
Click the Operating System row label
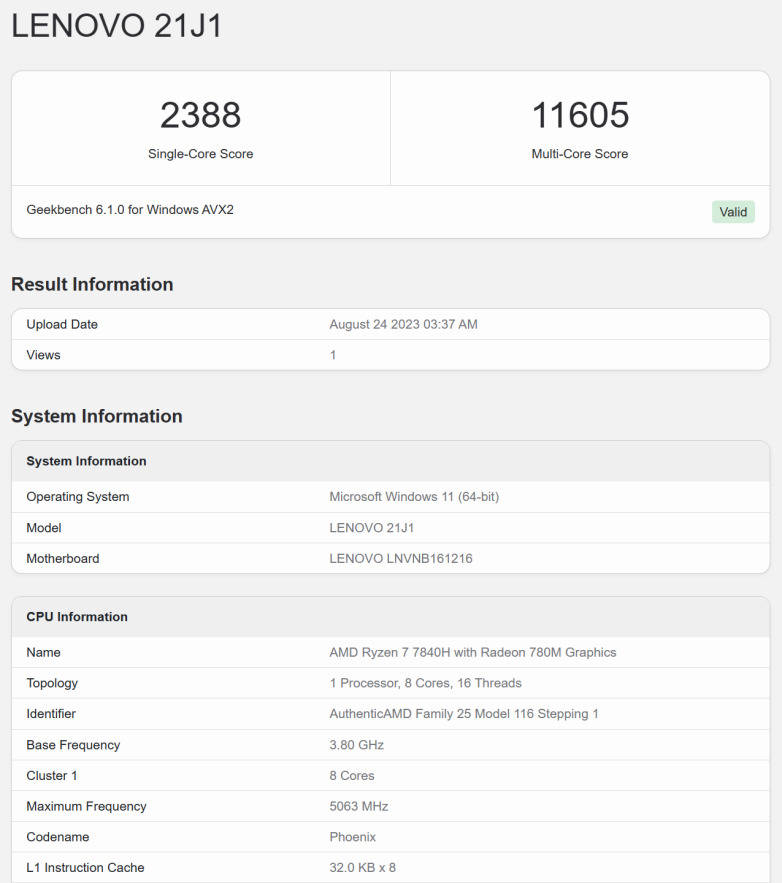pos(78,497)
